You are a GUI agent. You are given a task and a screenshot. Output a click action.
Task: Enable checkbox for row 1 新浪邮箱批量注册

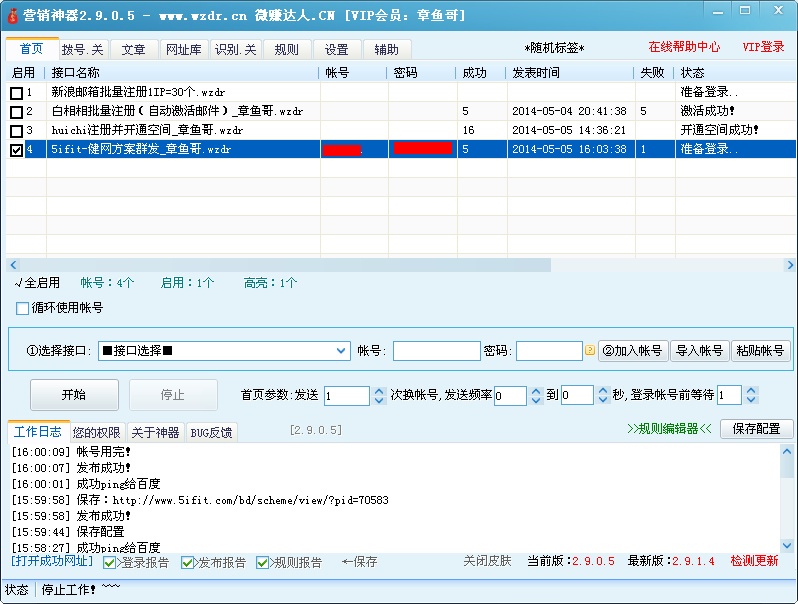[x=16, y=93]
